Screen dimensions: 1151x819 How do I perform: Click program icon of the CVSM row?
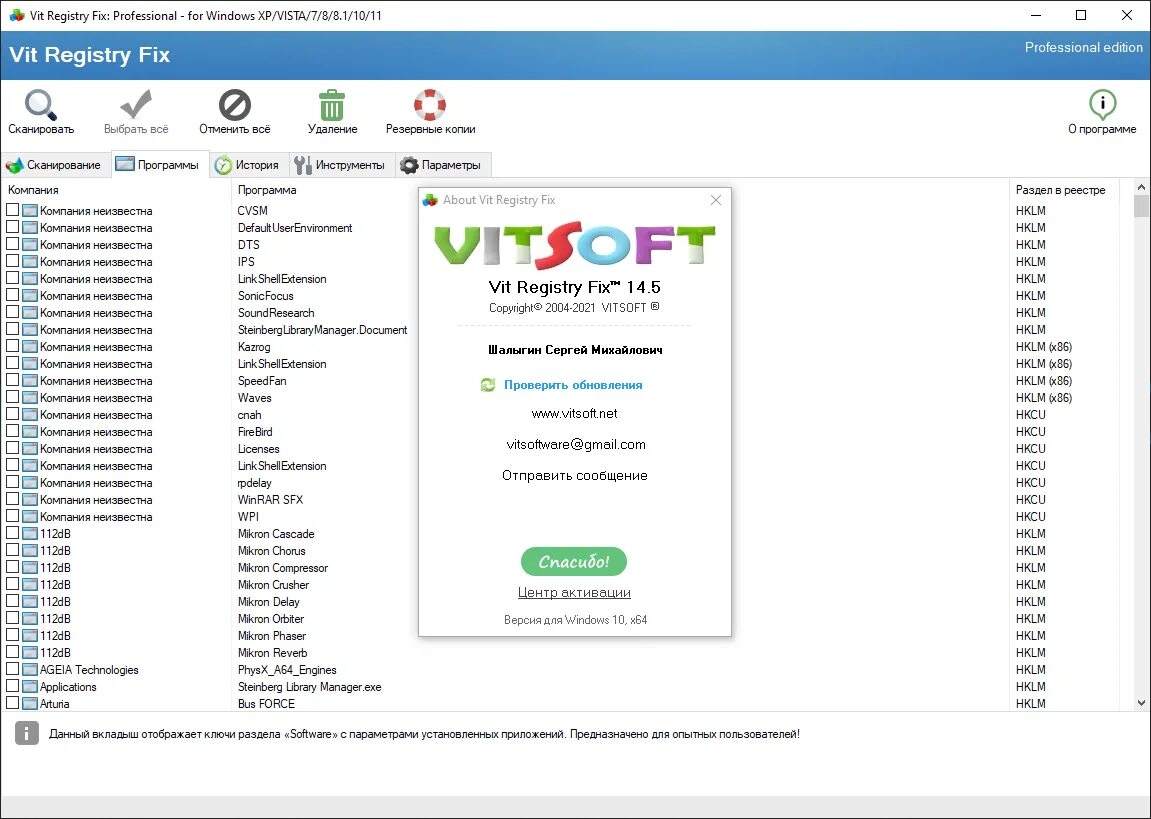point(29,211)
